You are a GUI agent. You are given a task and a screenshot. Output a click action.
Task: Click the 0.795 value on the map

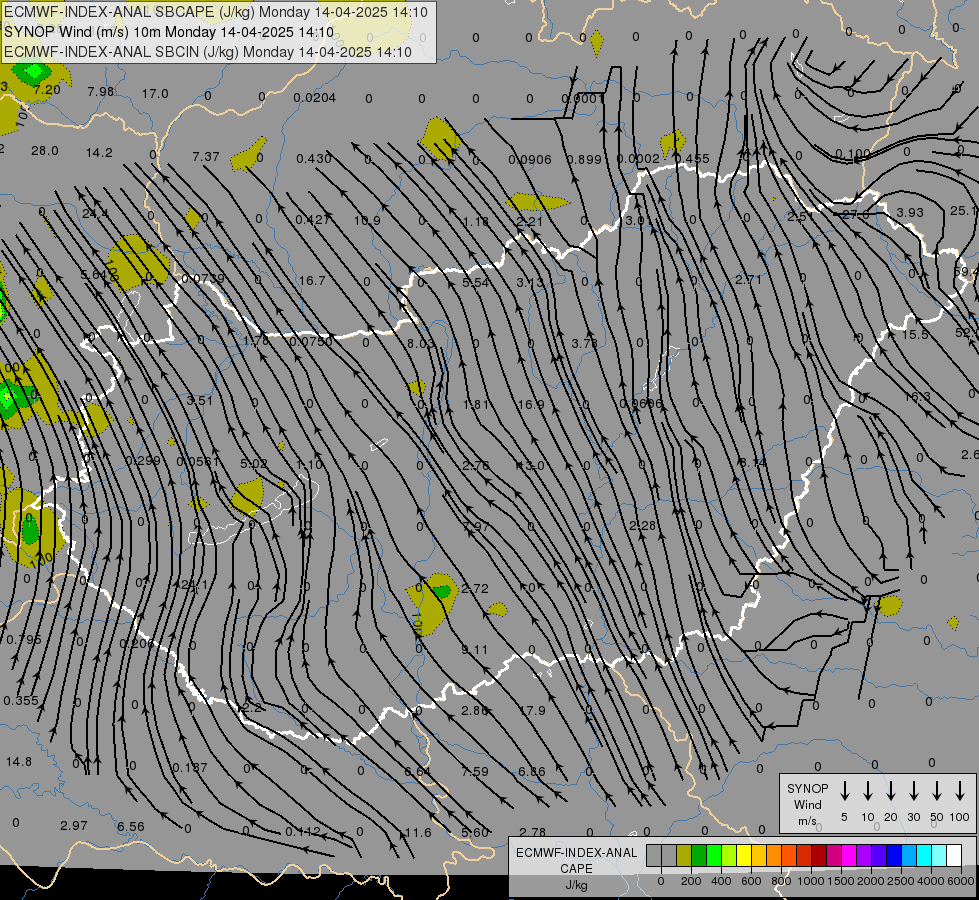click(24, 640)
